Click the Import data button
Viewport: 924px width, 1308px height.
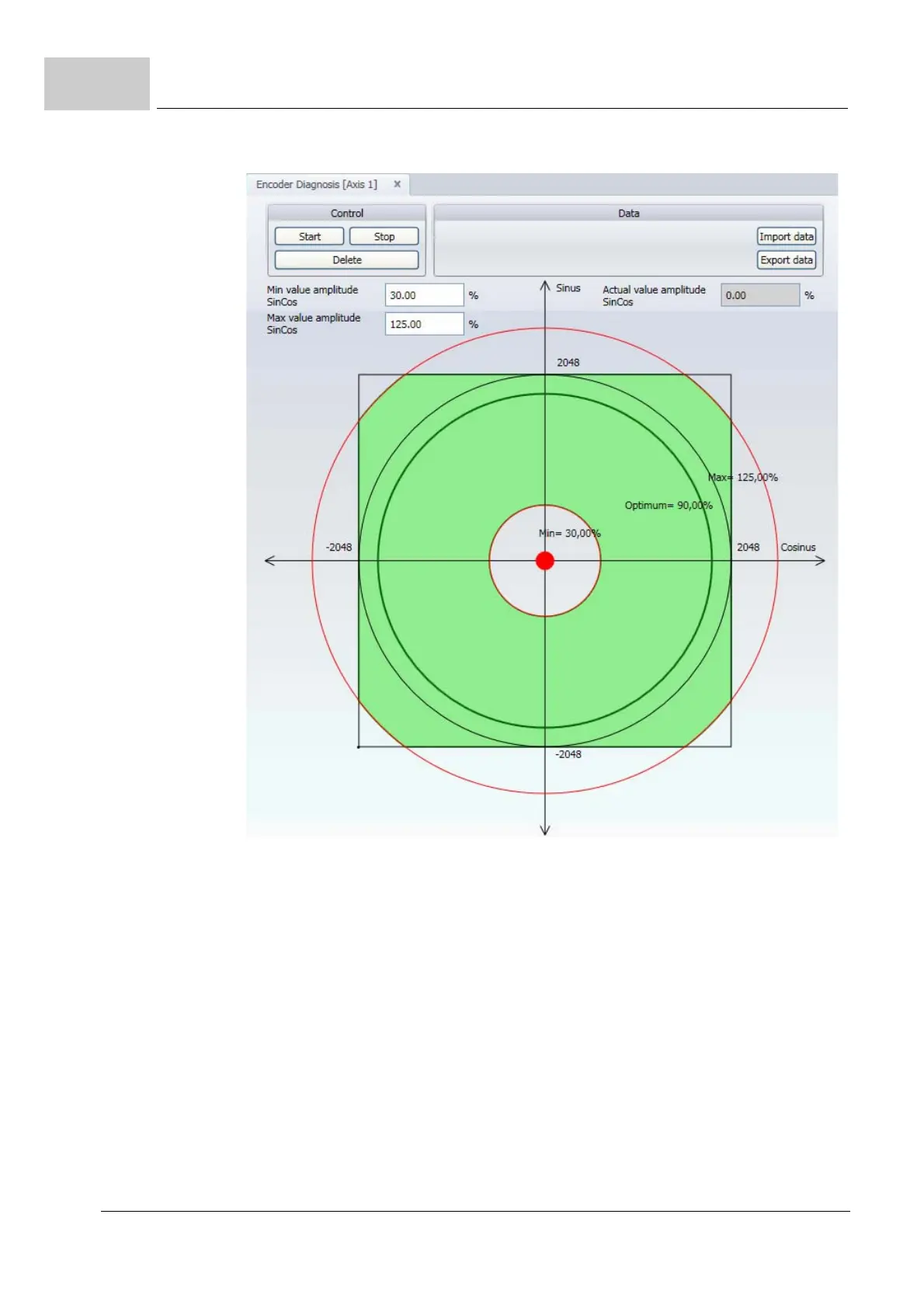click(x=787, y=236)
